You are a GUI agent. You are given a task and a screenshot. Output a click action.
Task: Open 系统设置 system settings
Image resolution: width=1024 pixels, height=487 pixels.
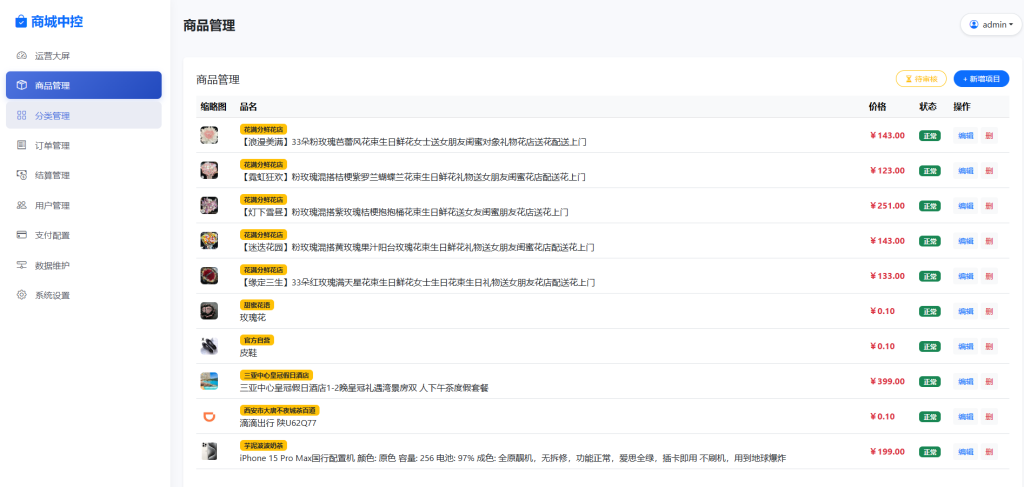[52, 295]
